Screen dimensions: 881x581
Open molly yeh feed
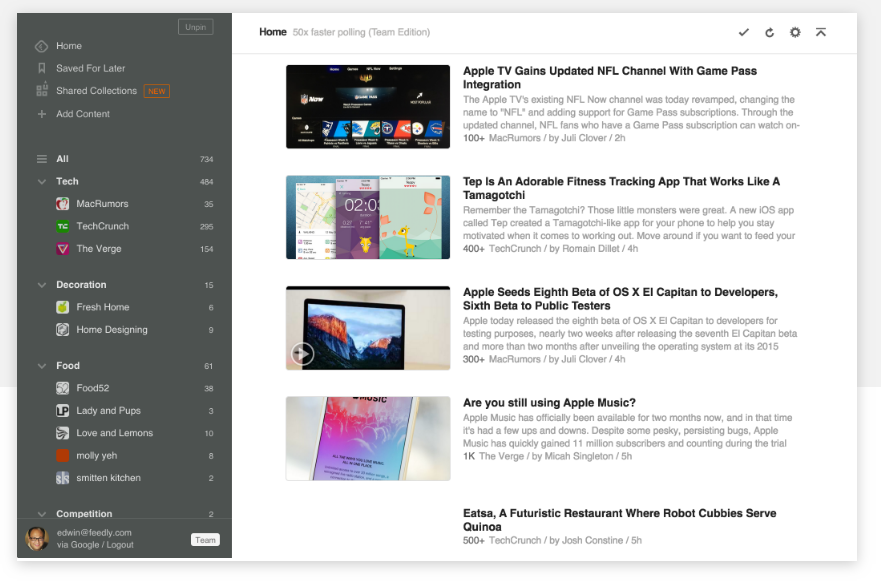click(97, 456)
